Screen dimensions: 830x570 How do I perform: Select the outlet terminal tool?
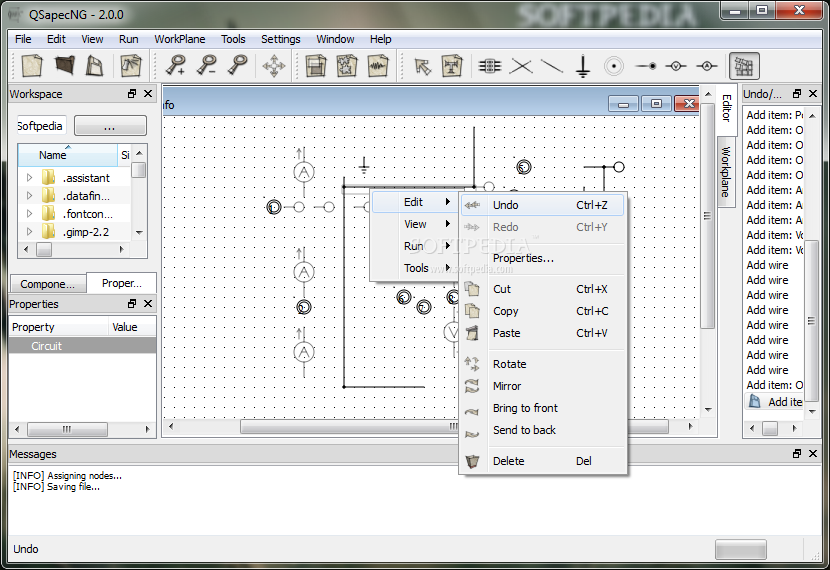(646, 66)
